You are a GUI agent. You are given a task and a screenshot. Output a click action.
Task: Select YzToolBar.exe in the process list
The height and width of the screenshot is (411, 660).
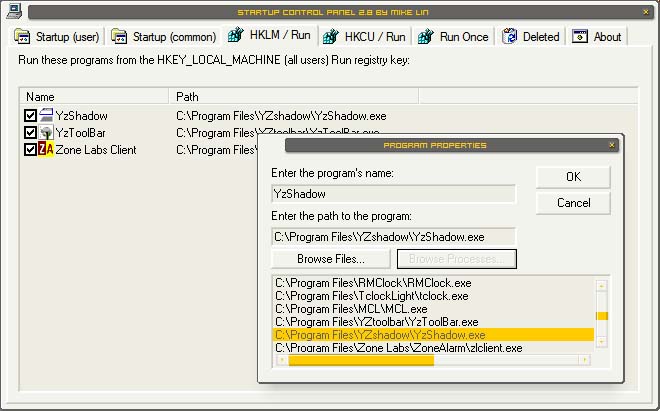point(376,322)
